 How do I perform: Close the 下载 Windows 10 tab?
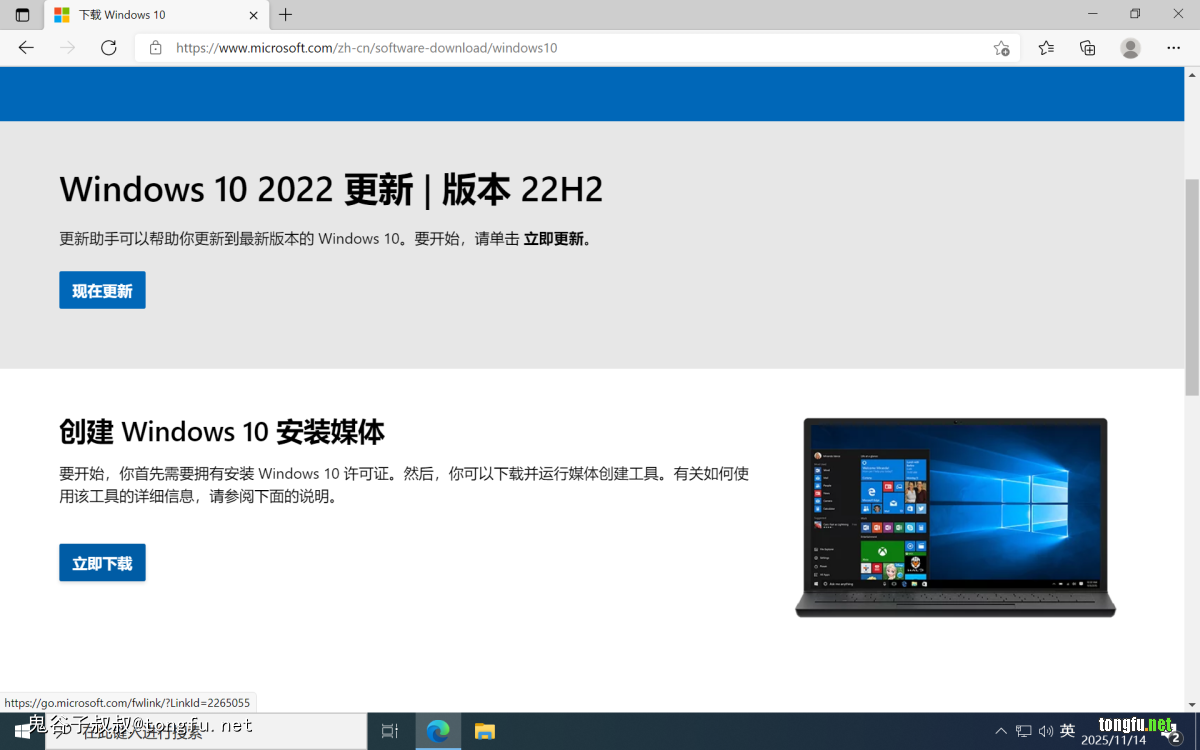tap(254, 15)
